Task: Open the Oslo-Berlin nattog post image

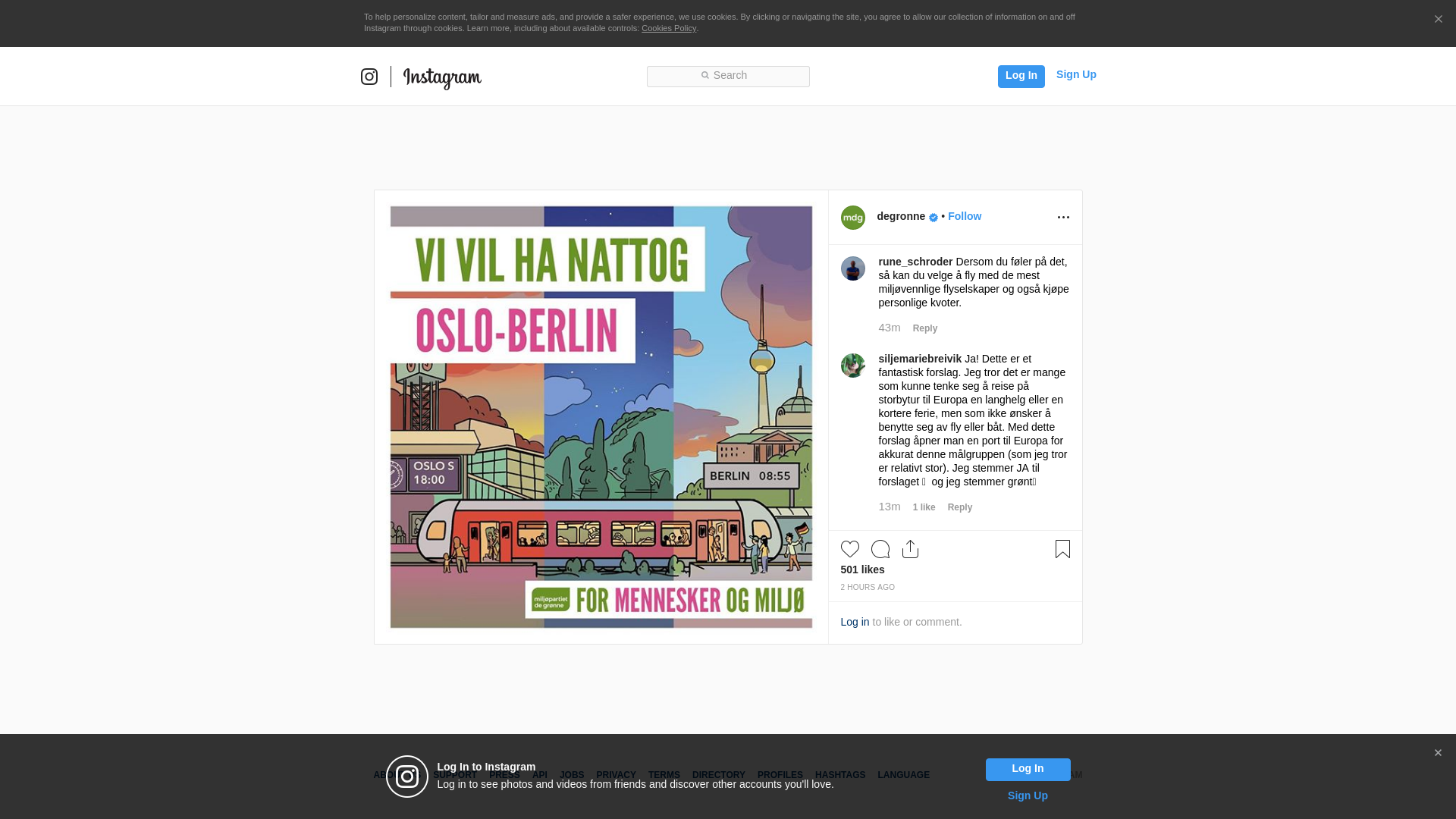Action: (x=601, y=417)
